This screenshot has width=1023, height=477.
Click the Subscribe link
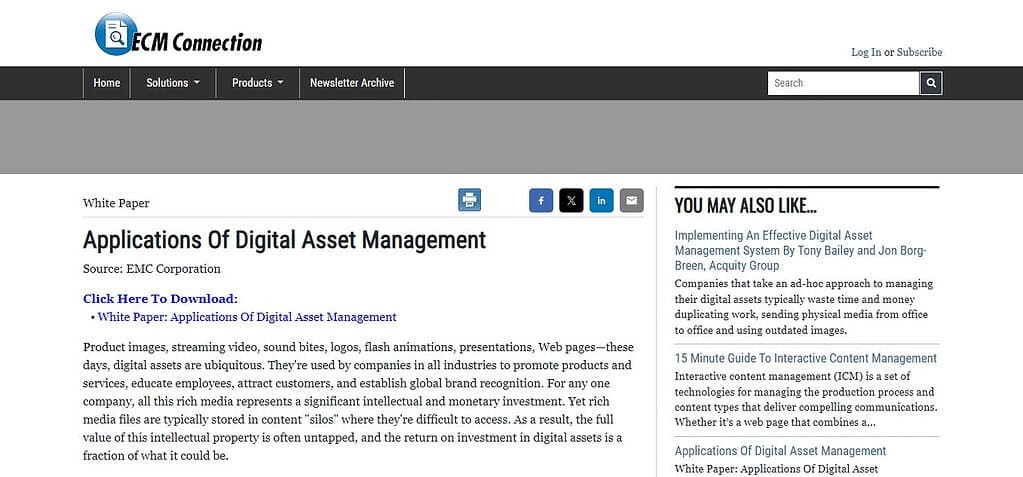point(919,52)
